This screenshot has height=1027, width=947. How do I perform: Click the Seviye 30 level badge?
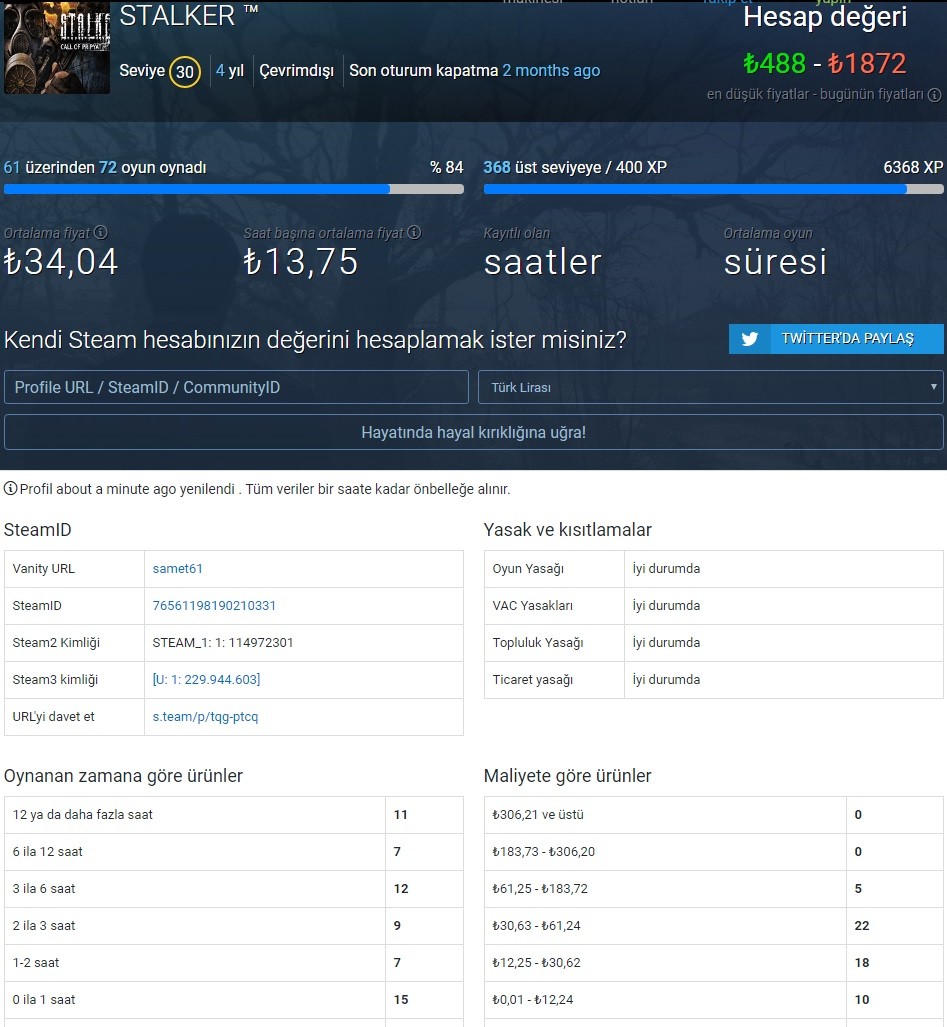coord(185,71)
